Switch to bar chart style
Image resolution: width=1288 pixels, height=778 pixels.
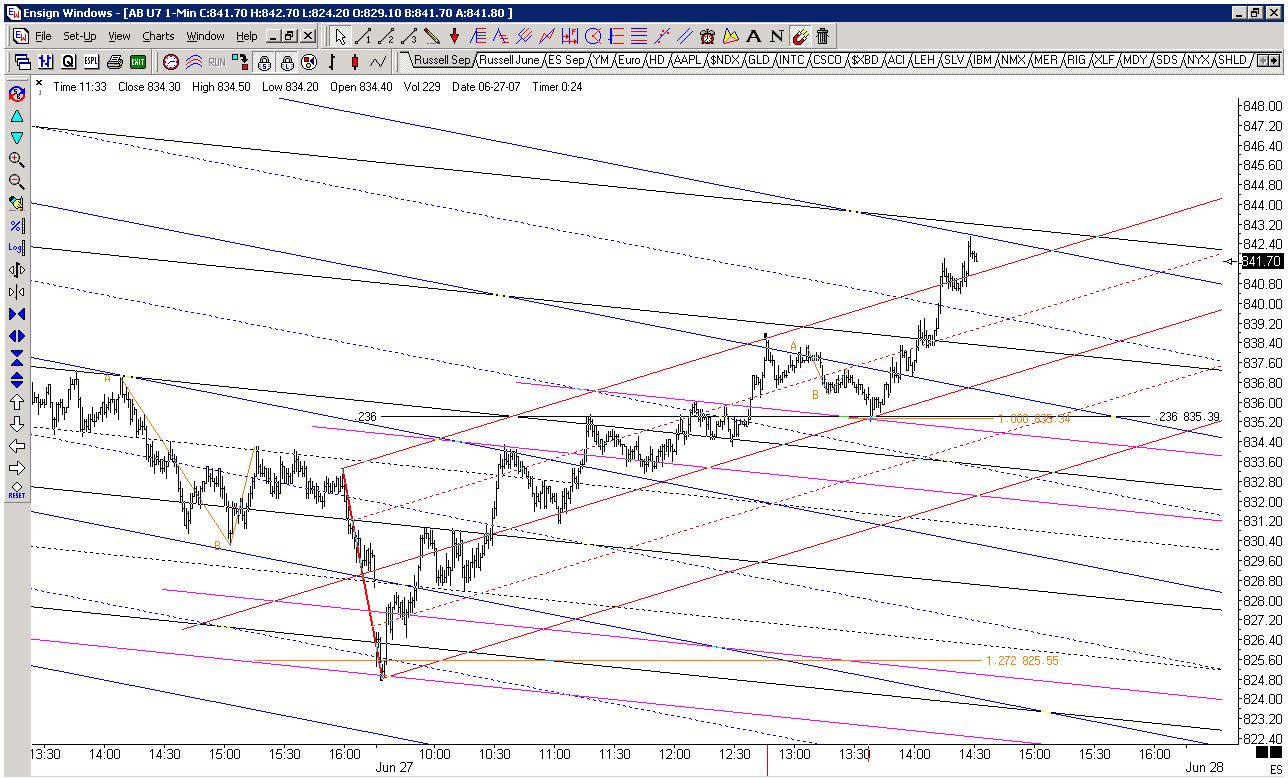pos(332,62)
